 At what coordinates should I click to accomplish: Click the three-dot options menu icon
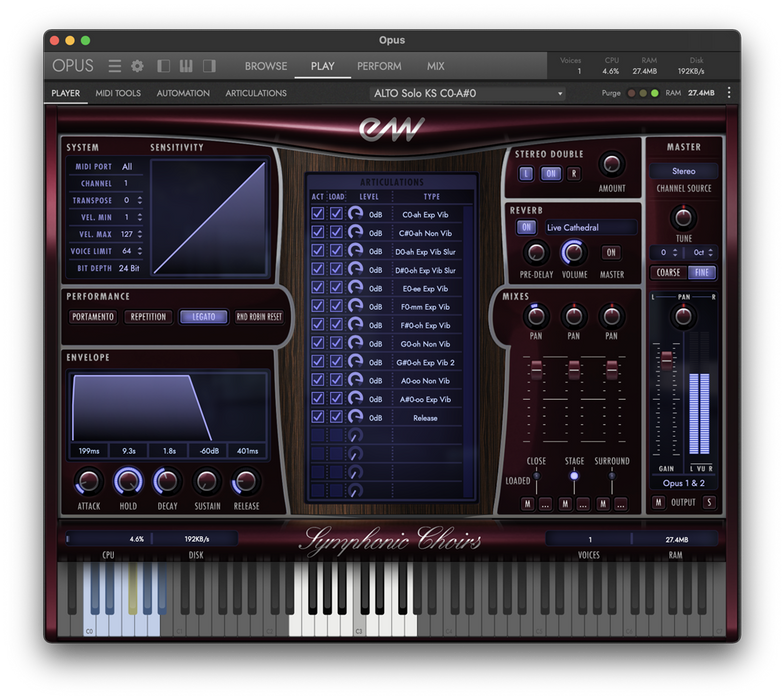[728, 93]
